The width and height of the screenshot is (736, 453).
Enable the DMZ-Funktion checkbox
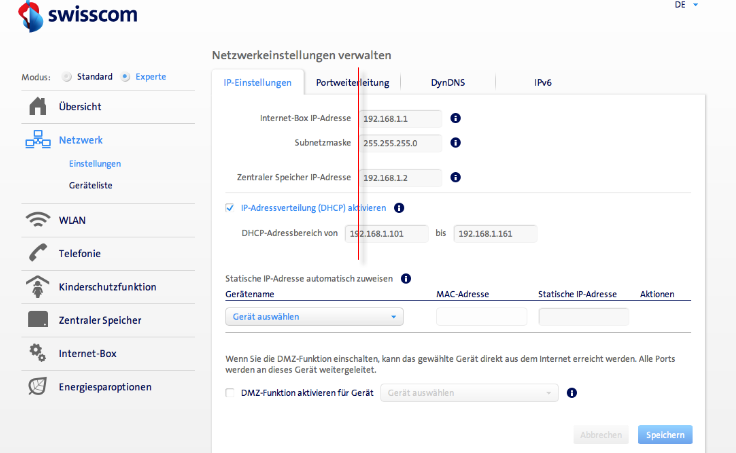(x=230, y=393)
